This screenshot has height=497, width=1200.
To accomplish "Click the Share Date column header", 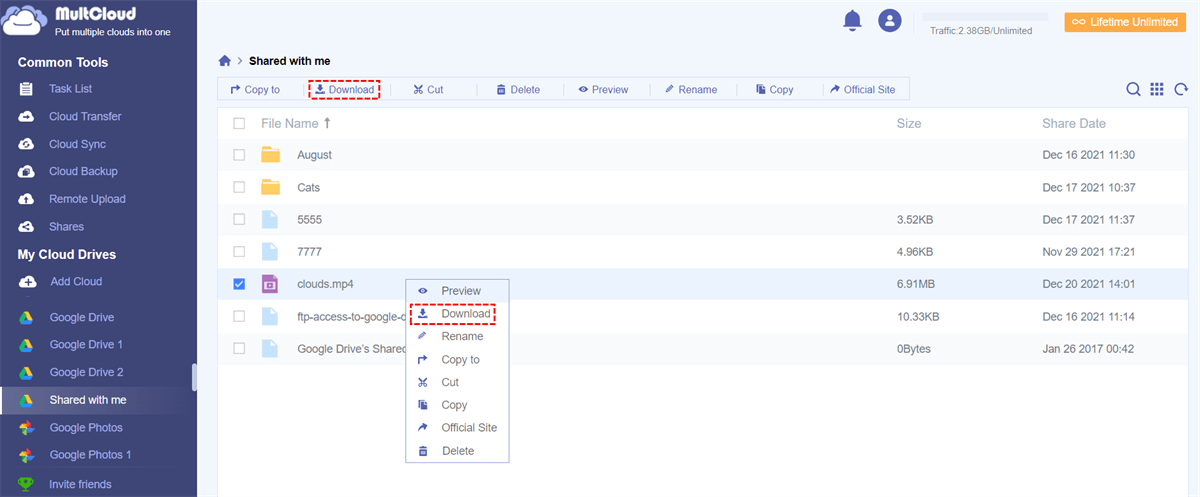I will point(1074,123).
